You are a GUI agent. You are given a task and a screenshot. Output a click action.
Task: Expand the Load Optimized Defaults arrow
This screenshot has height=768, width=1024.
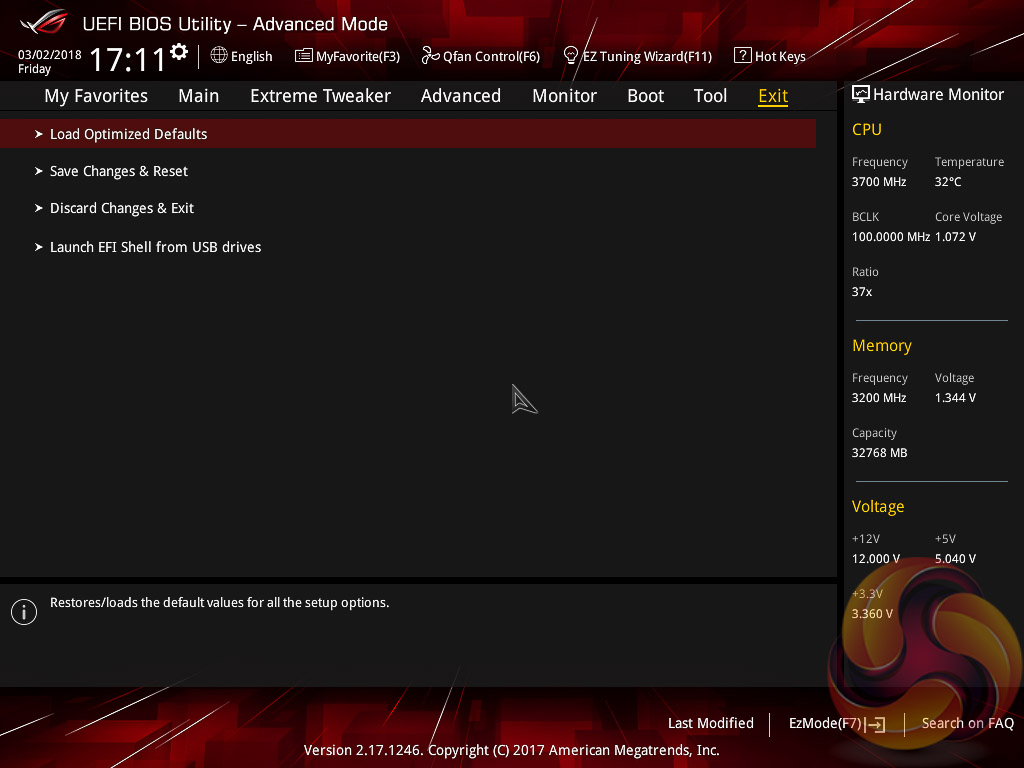(x=39, y=134)
